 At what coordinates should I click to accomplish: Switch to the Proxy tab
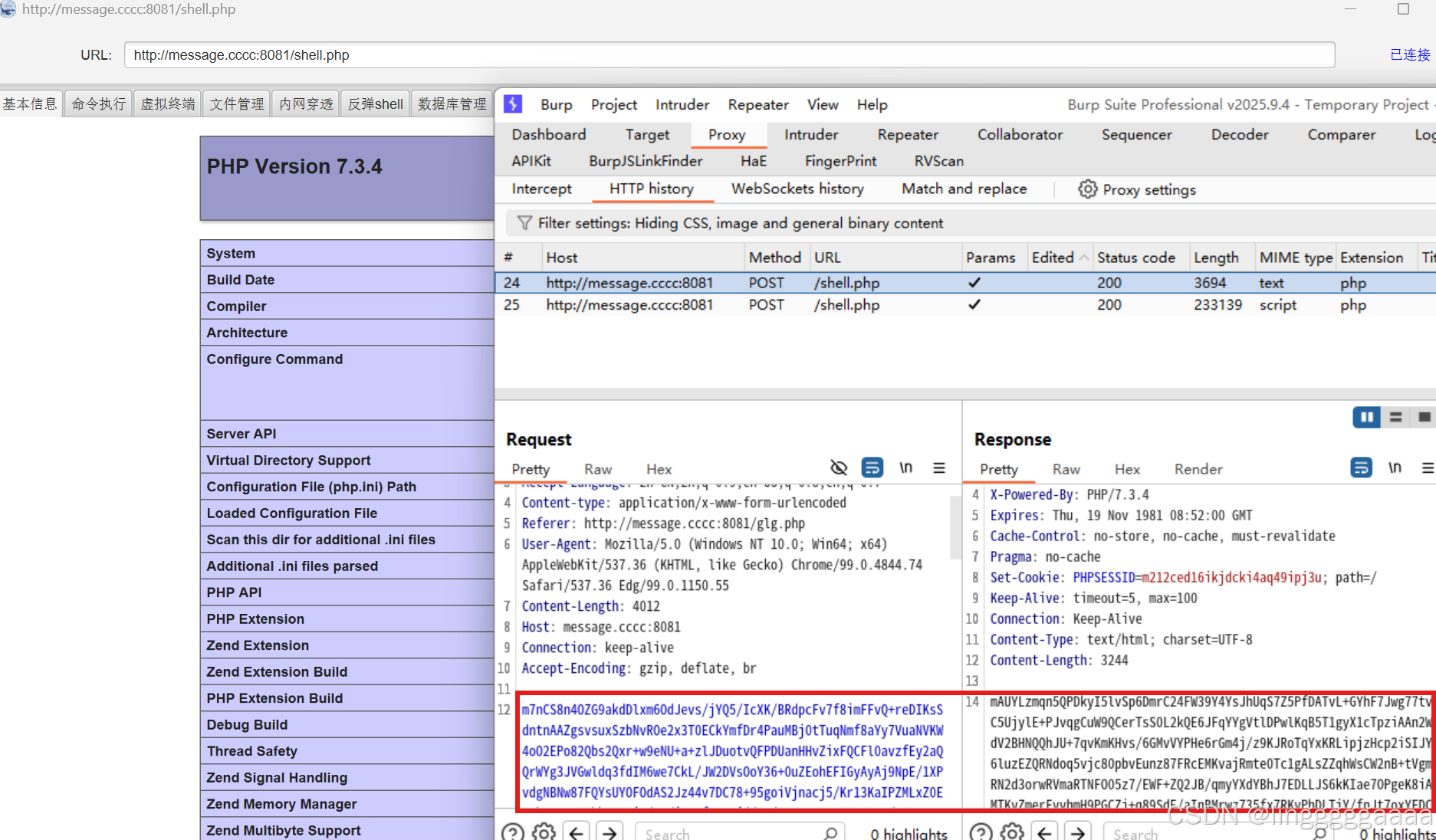pyautogui.click(x=727, y=135)
